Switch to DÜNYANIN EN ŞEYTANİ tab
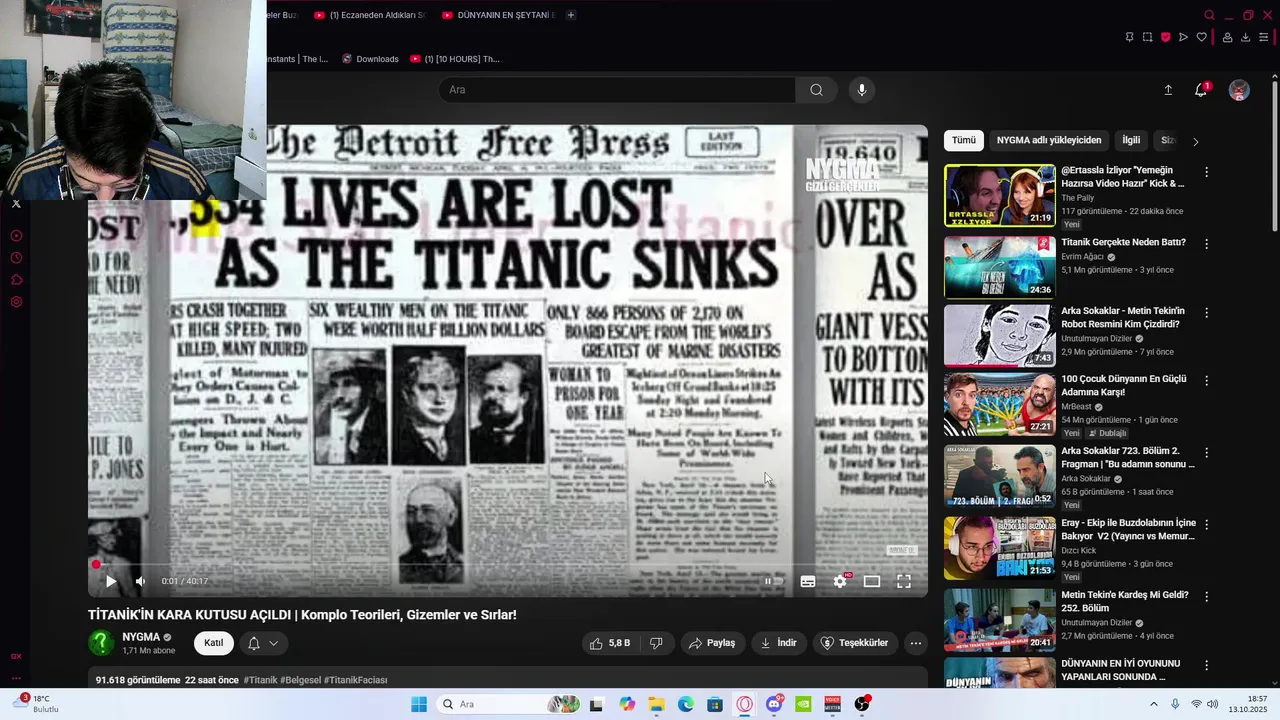The image size is (1280, 720). (x=497, y=15)
